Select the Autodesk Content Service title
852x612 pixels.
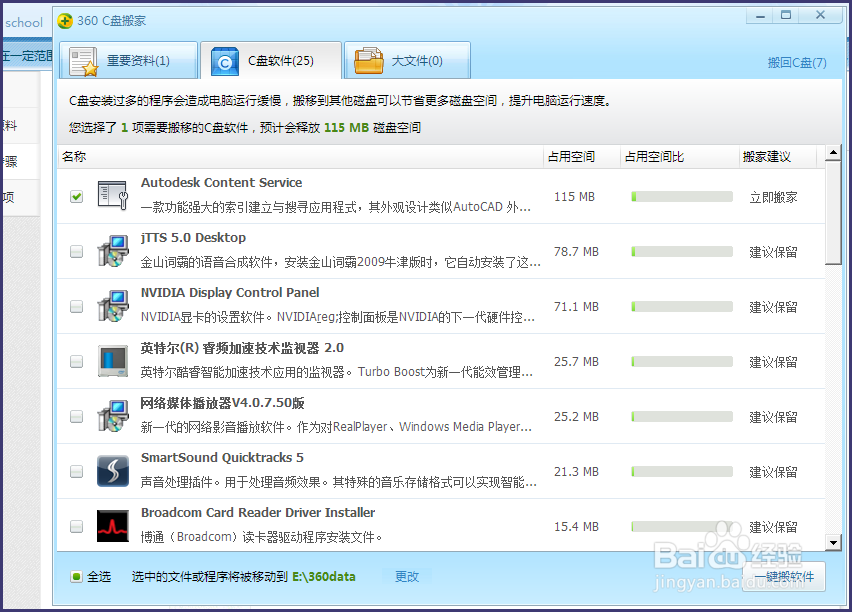tap(221, 183)
